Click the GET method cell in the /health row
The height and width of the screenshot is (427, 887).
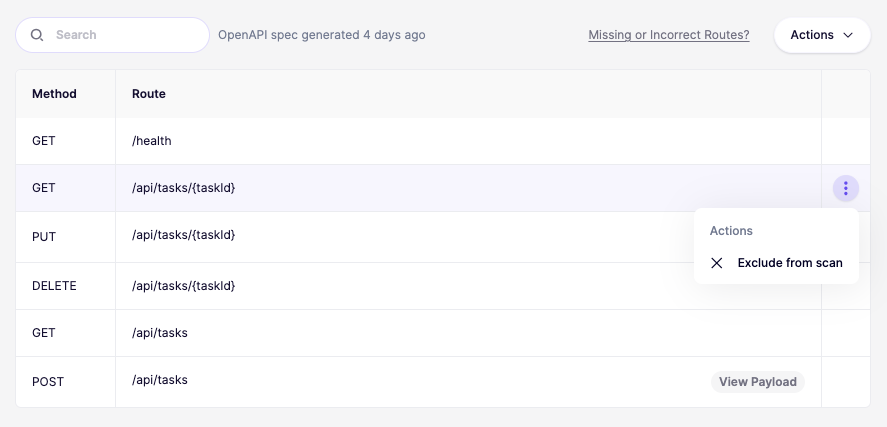tap(44, 141)
